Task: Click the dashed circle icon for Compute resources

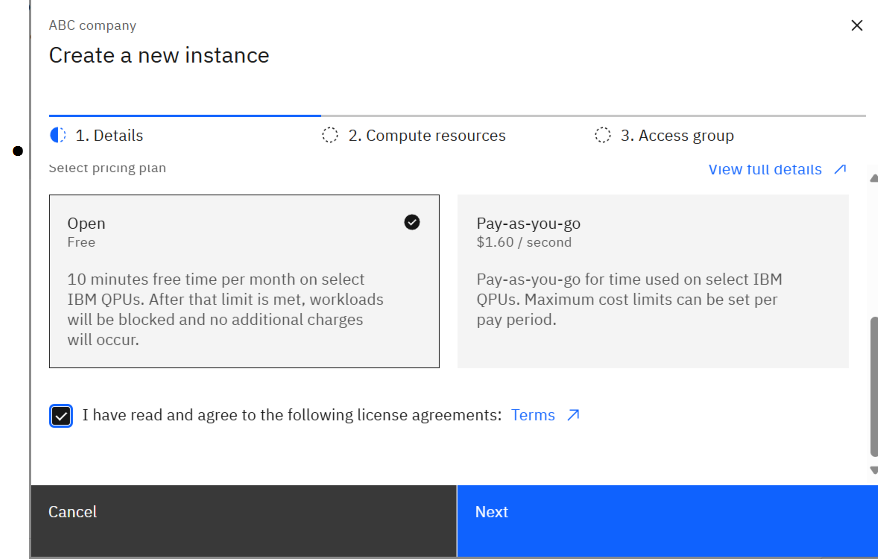Action: [330, 135]
